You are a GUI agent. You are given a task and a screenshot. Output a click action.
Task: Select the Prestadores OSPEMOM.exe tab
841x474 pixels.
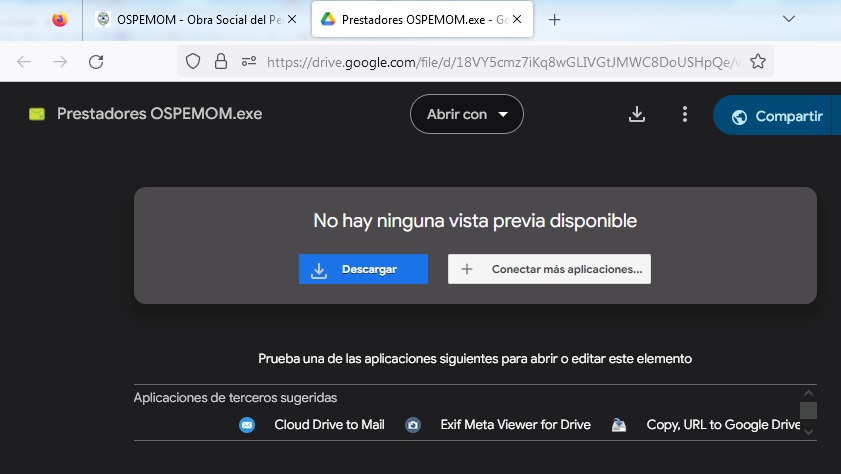420,19
